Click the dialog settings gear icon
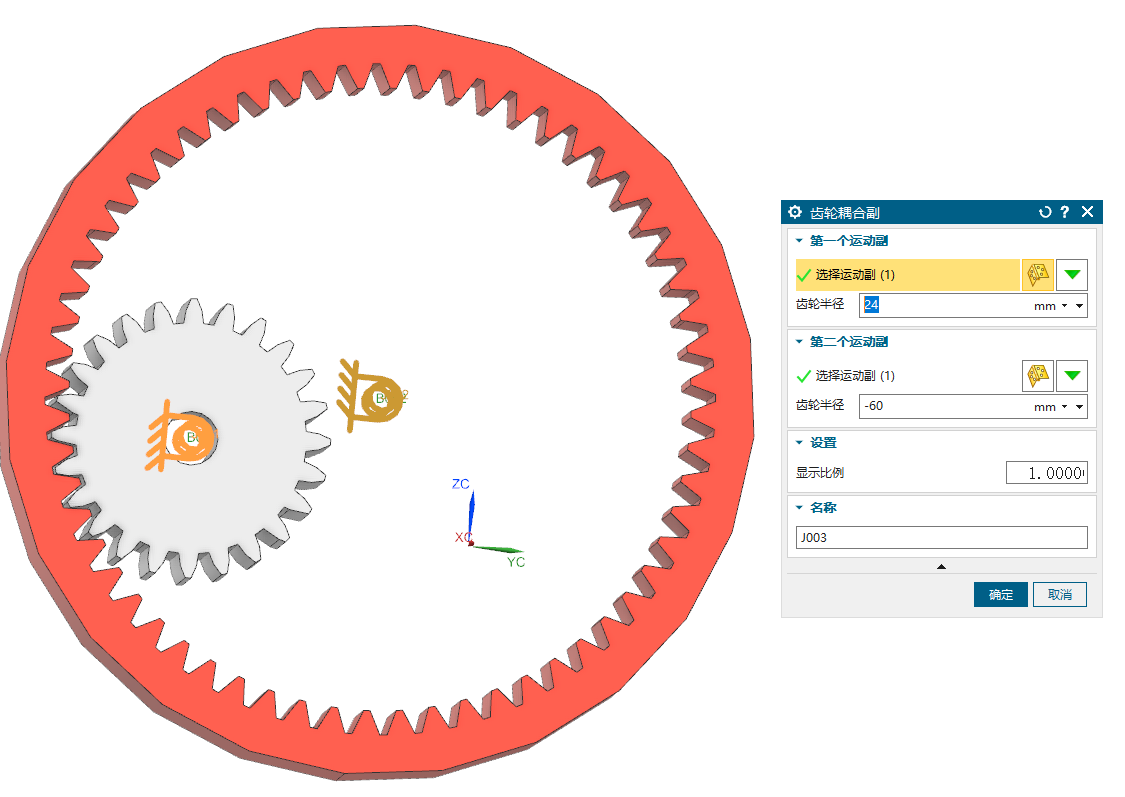Image resolution: width=1125 pixels, height=797 pixels. [795, 212]
